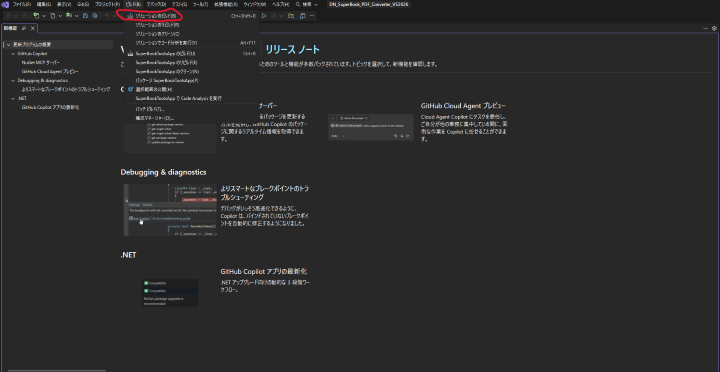Run Code Analysis on SuperBookToolsApp entry
The image size is (720, 372).
point(192,98)
